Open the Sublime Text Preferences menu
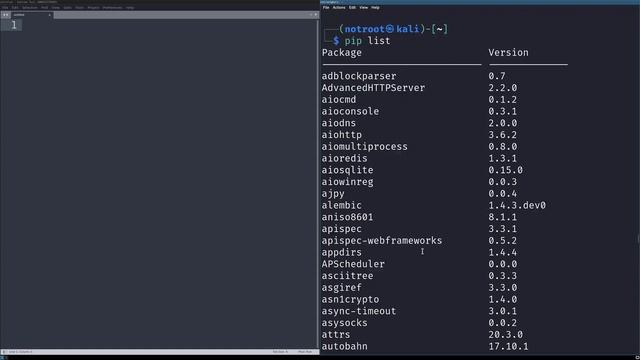This screenshot has width=640, height=360. 112,7
